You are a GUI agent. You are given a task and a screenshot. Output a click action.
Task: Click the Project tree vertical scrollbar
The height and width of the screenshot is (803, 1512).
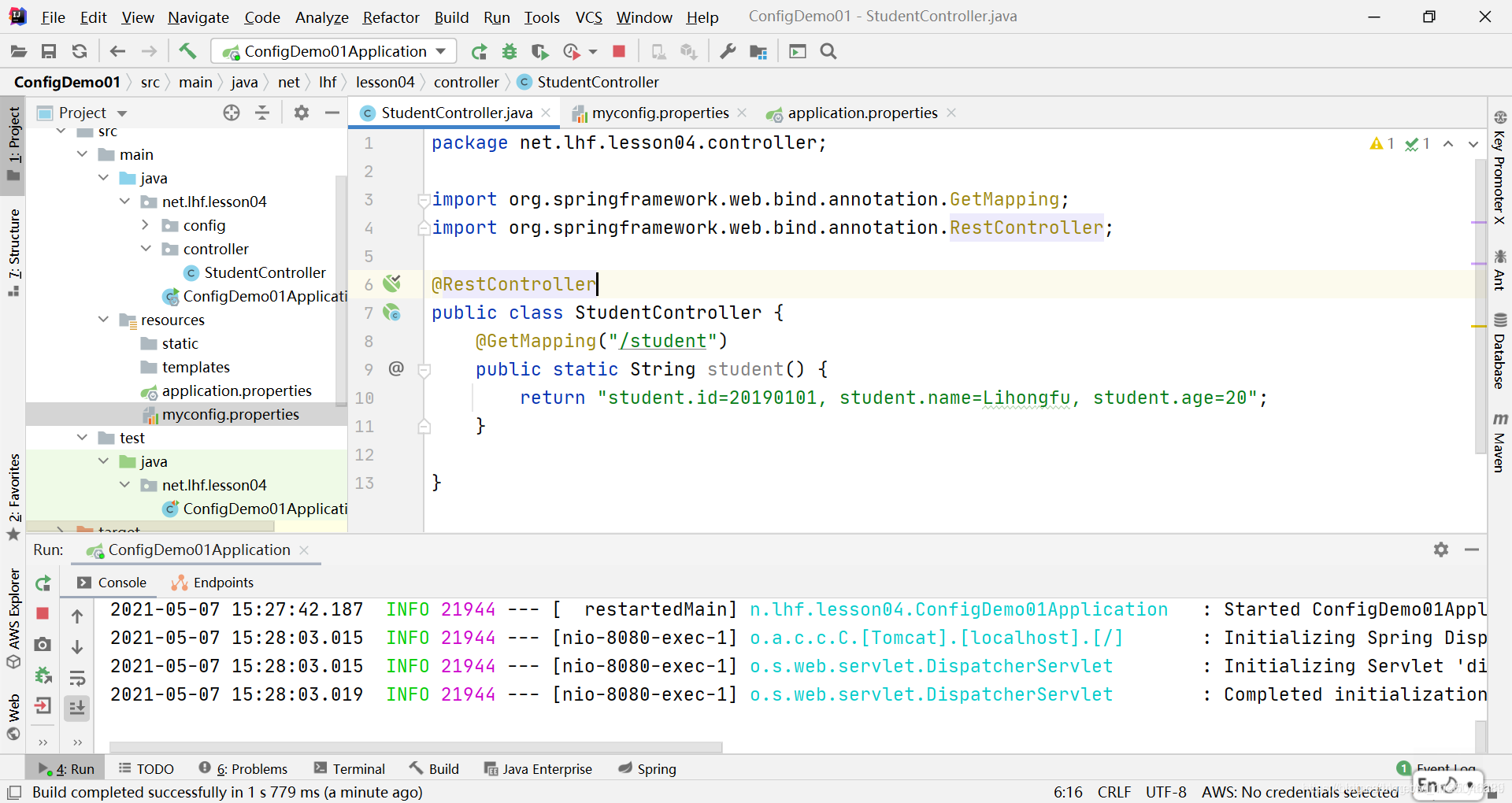pos(341,290)
